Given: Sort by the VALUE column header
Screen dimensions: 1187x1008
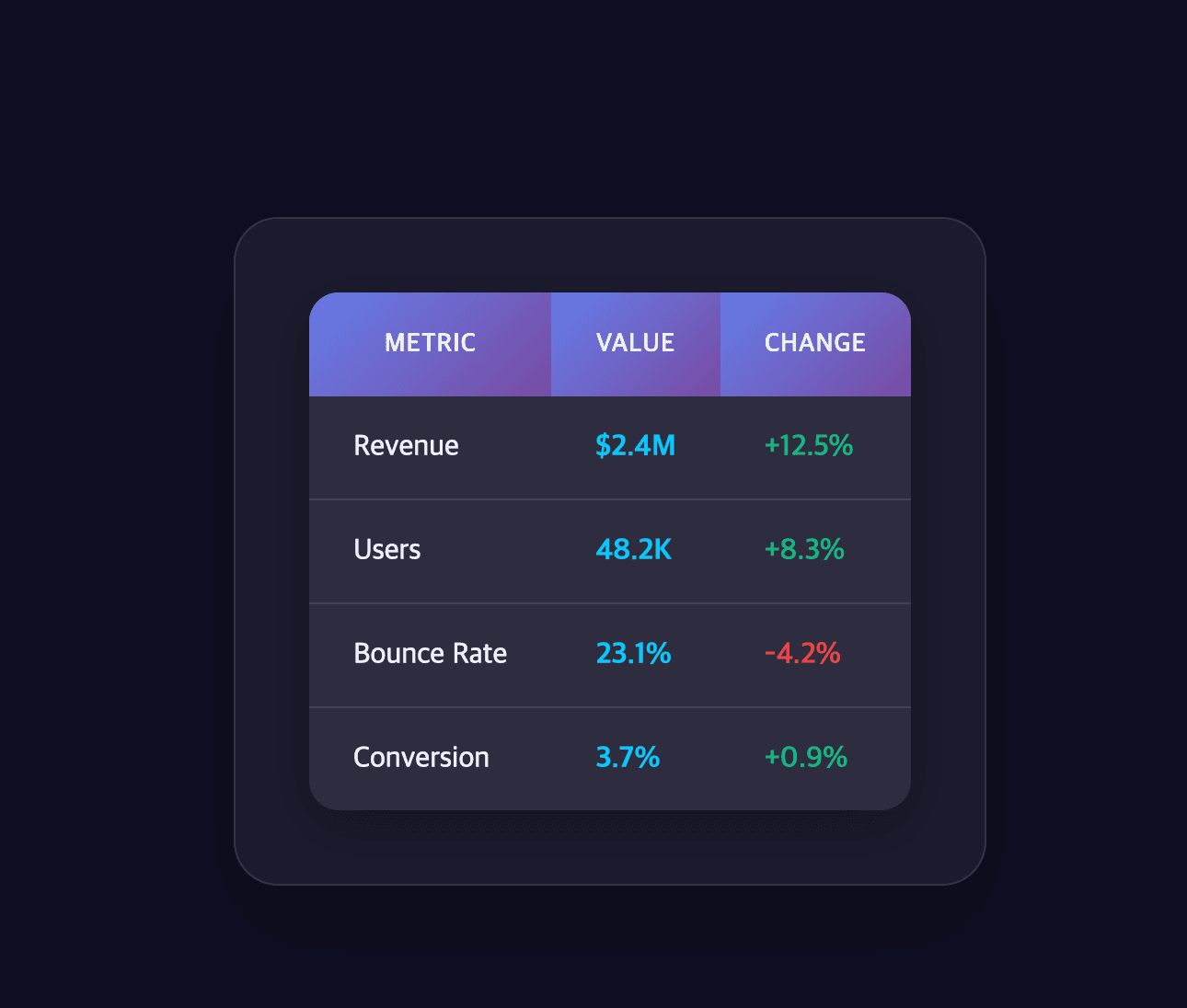Looking at the screenshot, I should (635, 343).
